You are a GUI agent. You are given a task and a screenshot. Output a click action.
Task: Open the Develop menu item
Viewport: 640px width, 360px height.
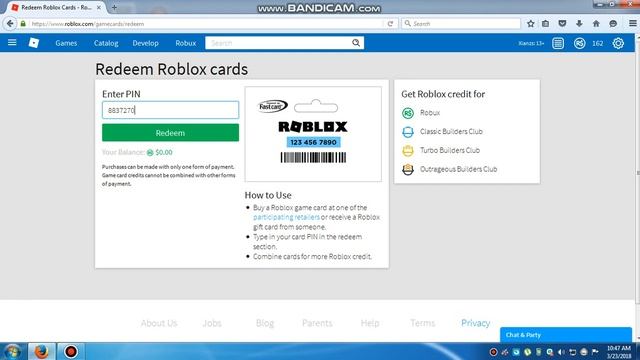click(x=145, y=43)
